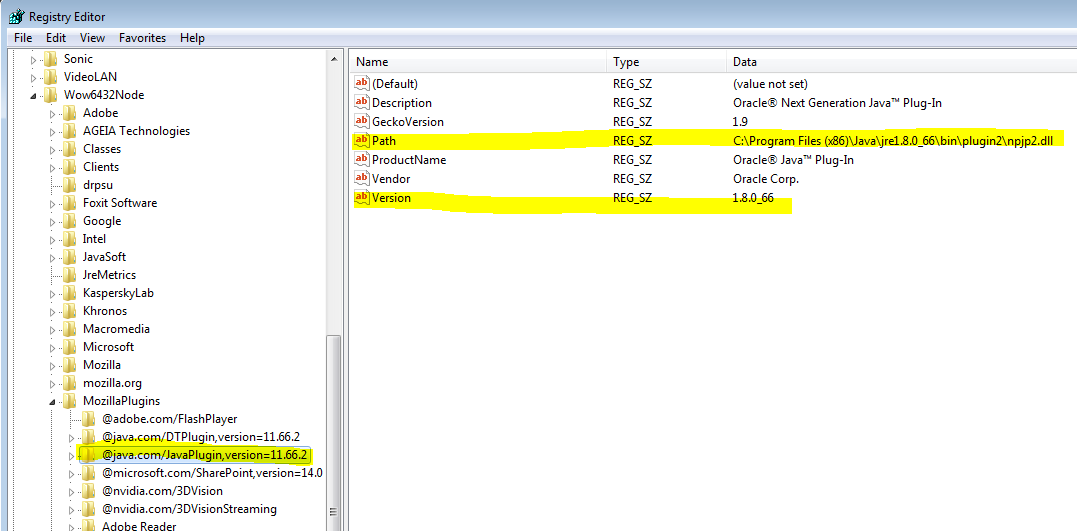Click the tree pane scroll up arrow

[335, 60]
